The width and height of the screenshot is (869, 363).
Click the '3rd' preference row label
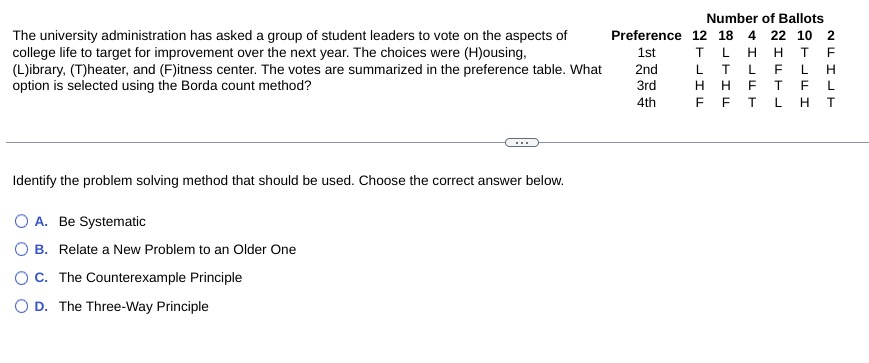click(x=646, y=85)
